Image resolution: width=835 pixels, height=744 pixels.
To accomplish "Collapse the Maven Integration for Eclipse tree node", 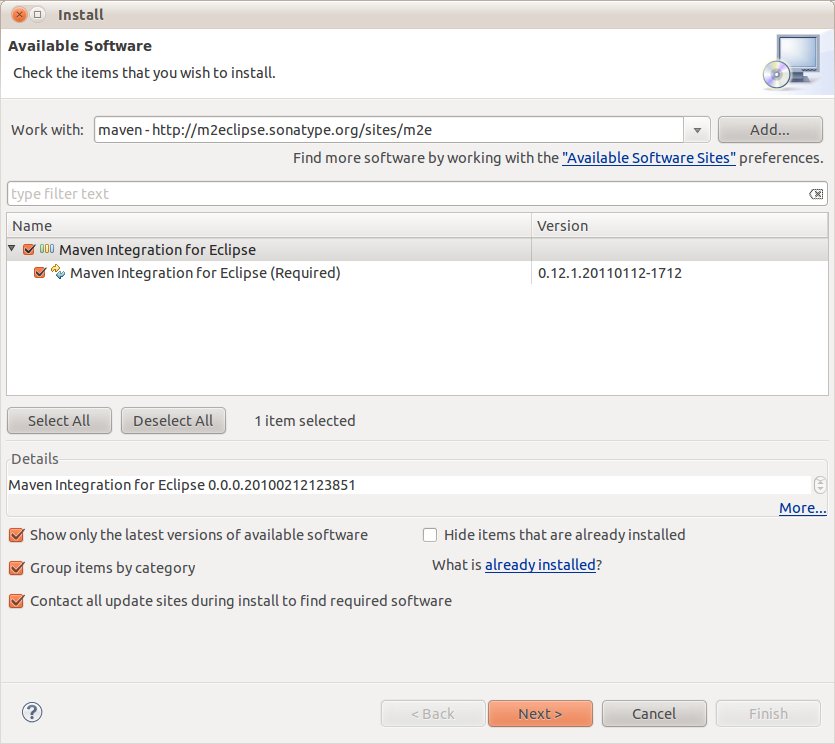I will pos(12,248).
